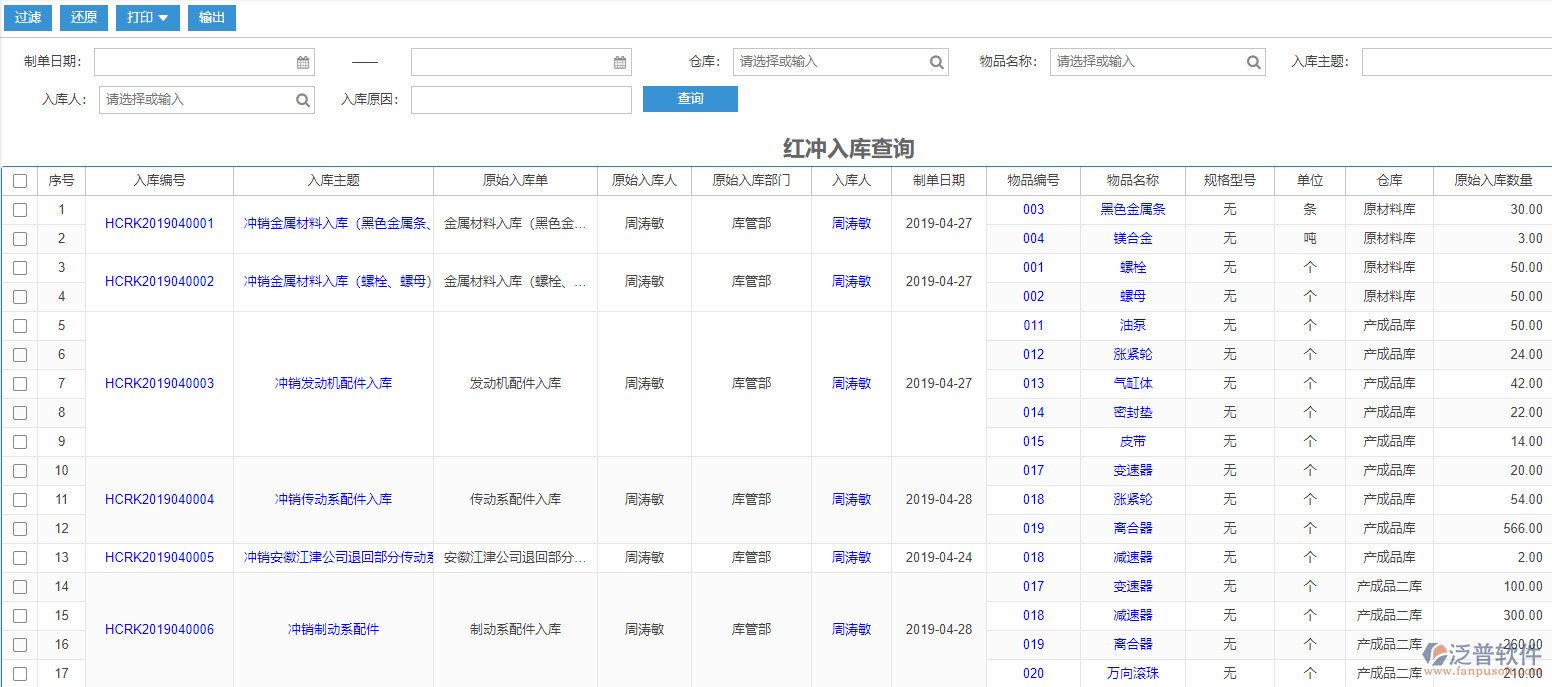Open record link HCRK2019040003
The width and height of the screenshot is (1552, 687).
coord(161,383)
